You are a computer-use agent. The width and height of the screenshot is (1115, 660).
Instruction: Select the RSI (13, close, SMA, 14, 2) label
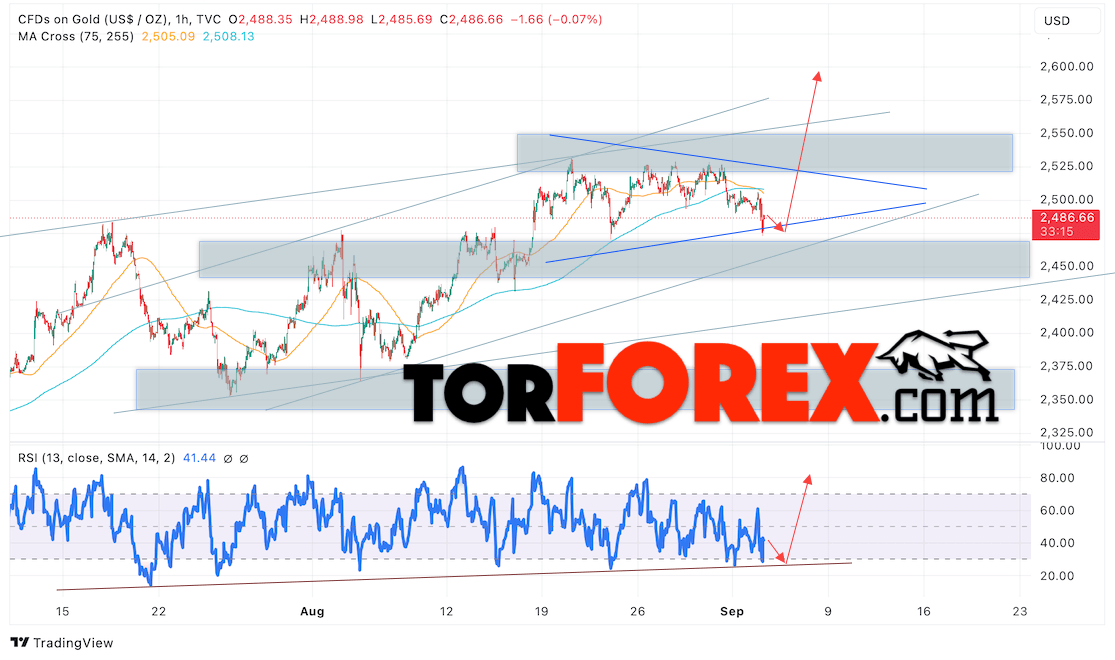tap(96, 458)
